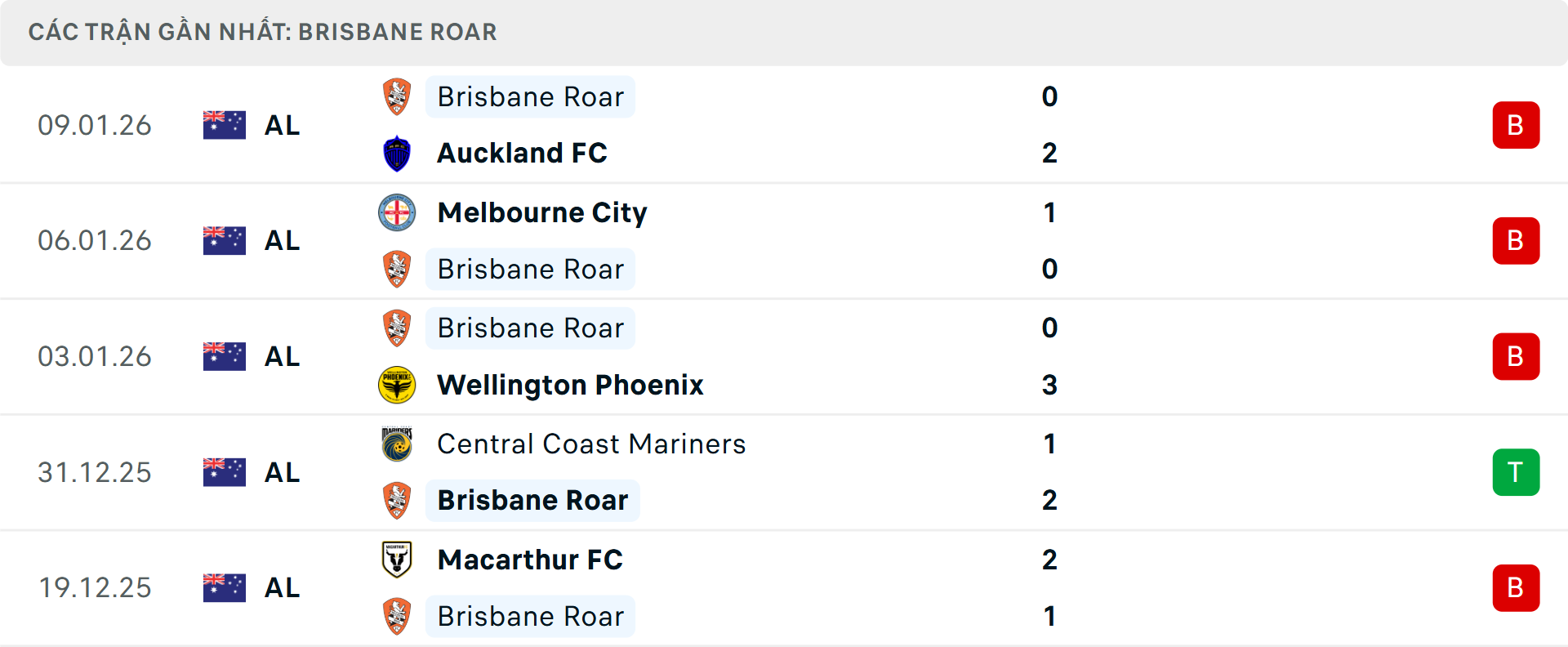The height and width of the screenshot is (647, 1568).
Task: Toggle the B badge on the Macarthur FC row
Action: [1516, 587]
